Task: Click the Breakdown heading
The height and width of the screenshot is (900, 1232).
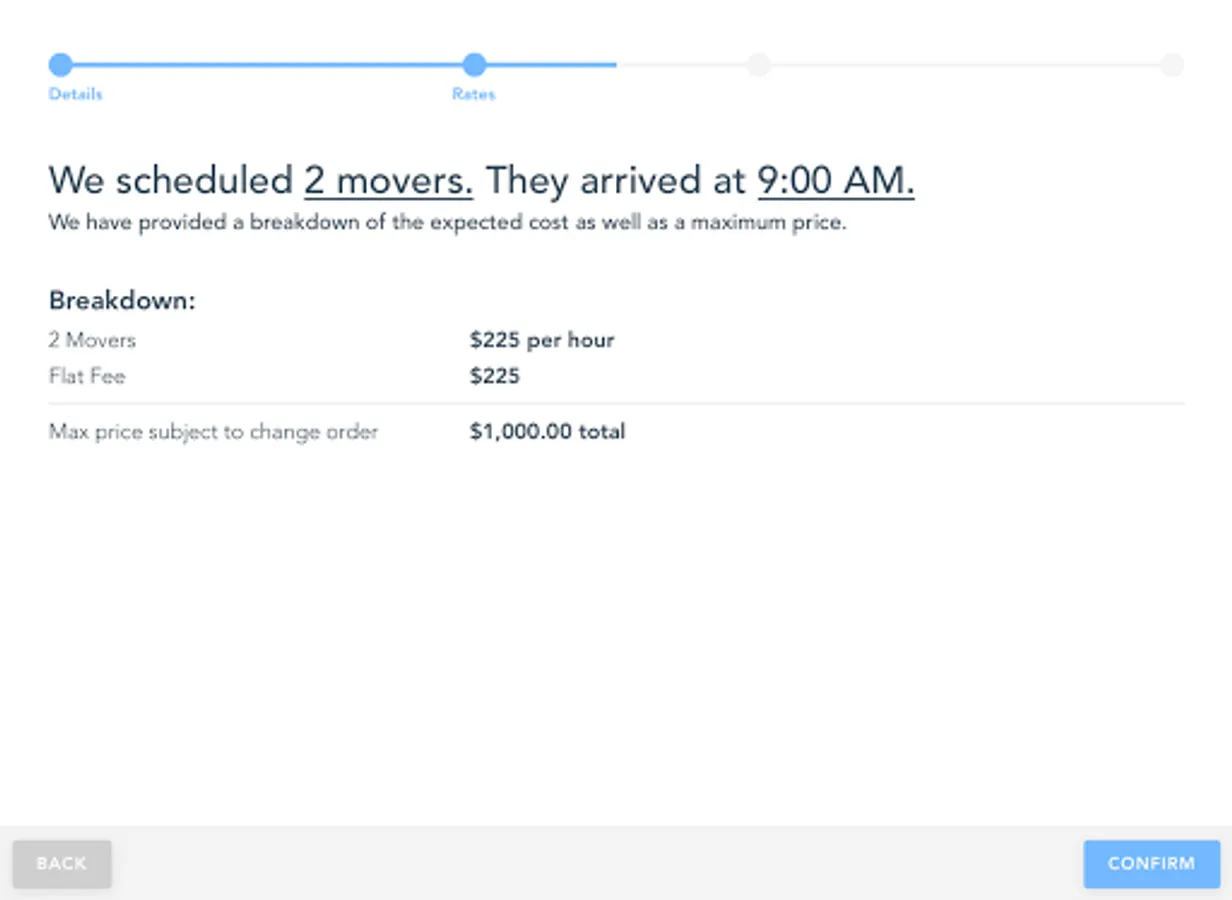Action: click(x=122, y=299)
